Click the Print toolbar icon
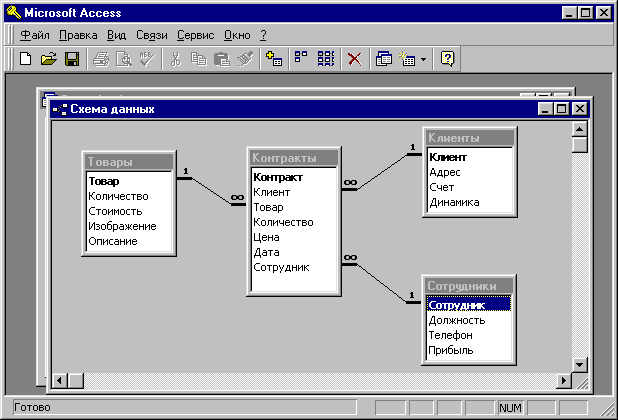 (101, 59)
